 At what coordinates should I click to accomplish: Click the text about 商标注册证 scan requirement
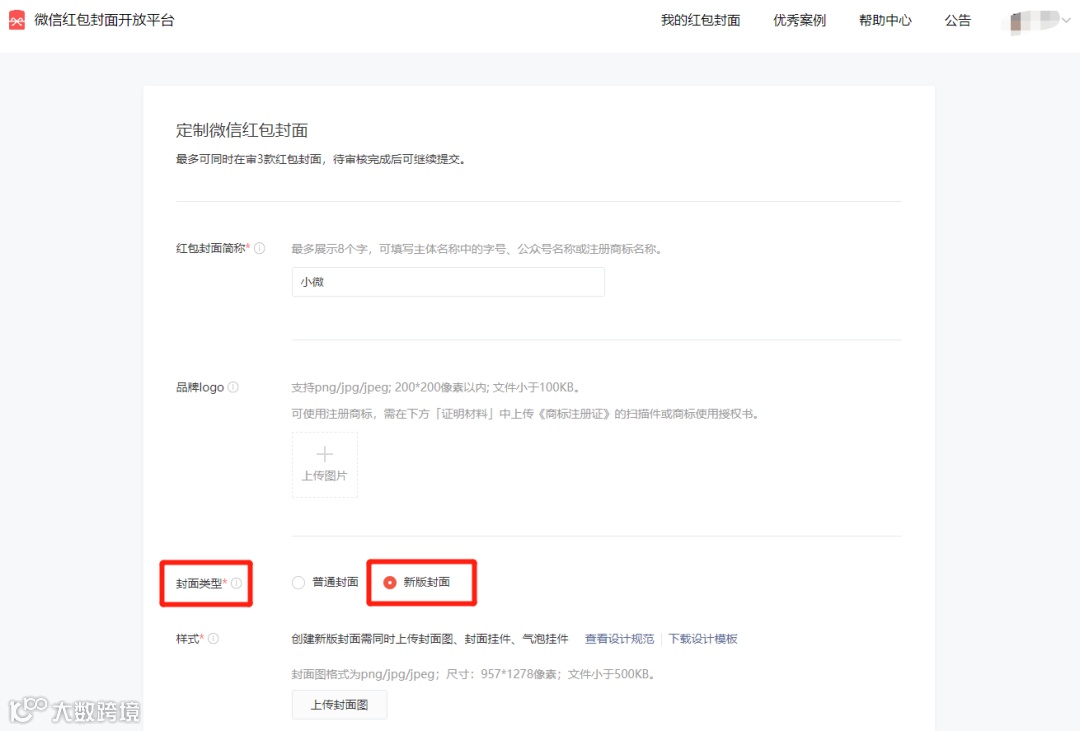coord(525,414)
